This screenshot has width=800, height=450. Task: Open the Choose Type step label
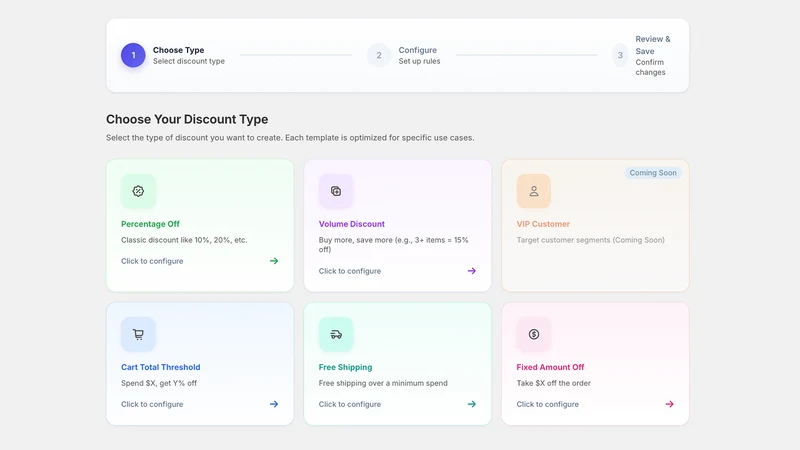tap(179, 50)
